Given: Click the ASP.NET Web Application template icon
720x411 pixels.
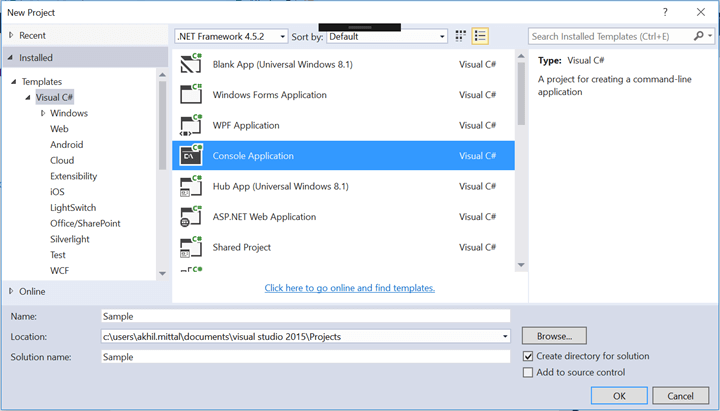Looking at the screenshot, I should 191,216.
